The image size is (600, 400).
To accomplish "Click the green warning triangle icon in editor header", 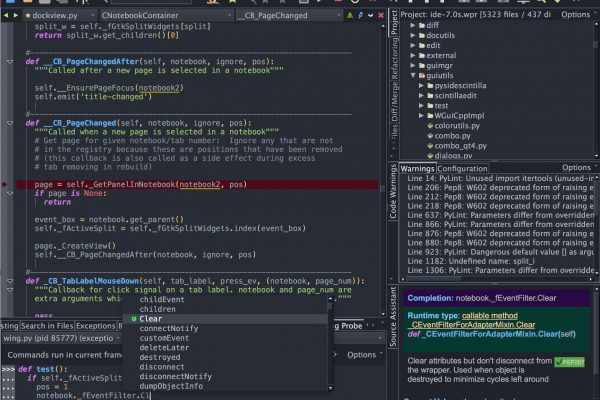I will 350,15.
